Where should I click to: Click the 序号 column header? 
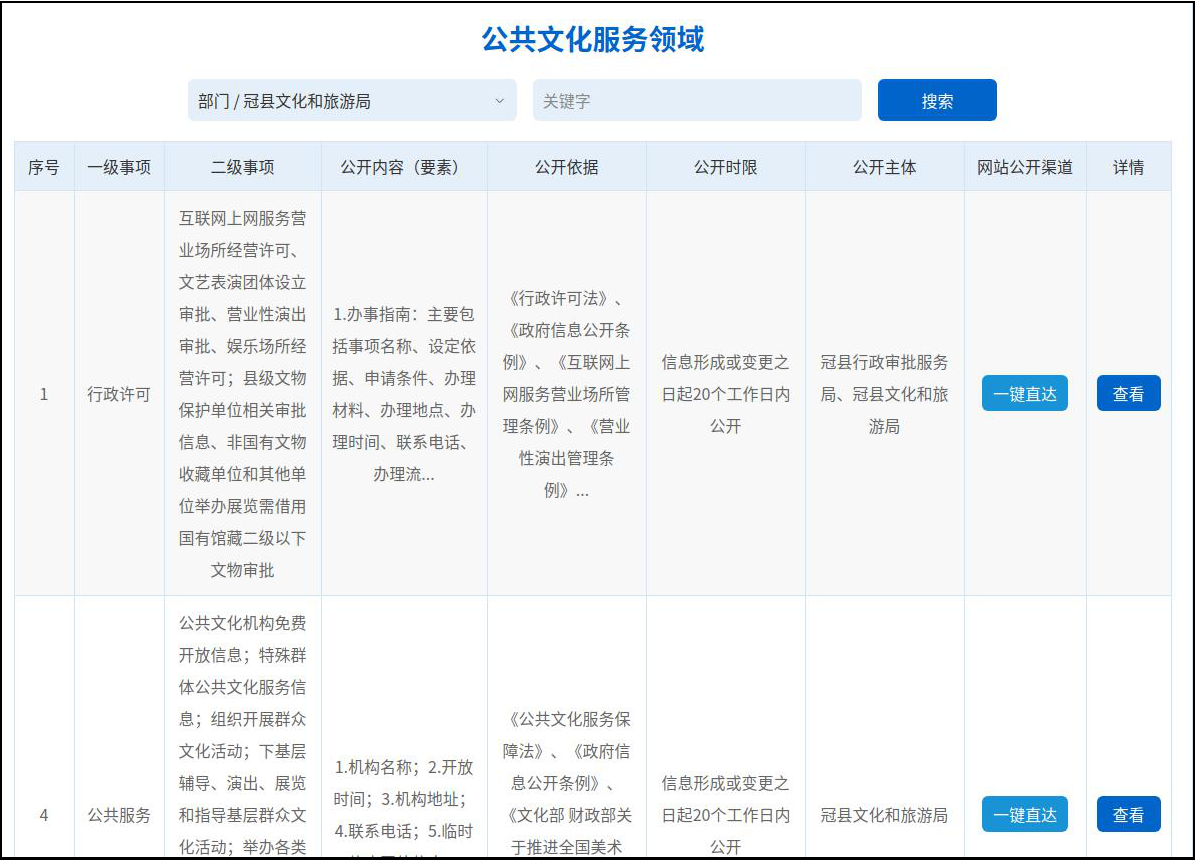pos(43,167)
